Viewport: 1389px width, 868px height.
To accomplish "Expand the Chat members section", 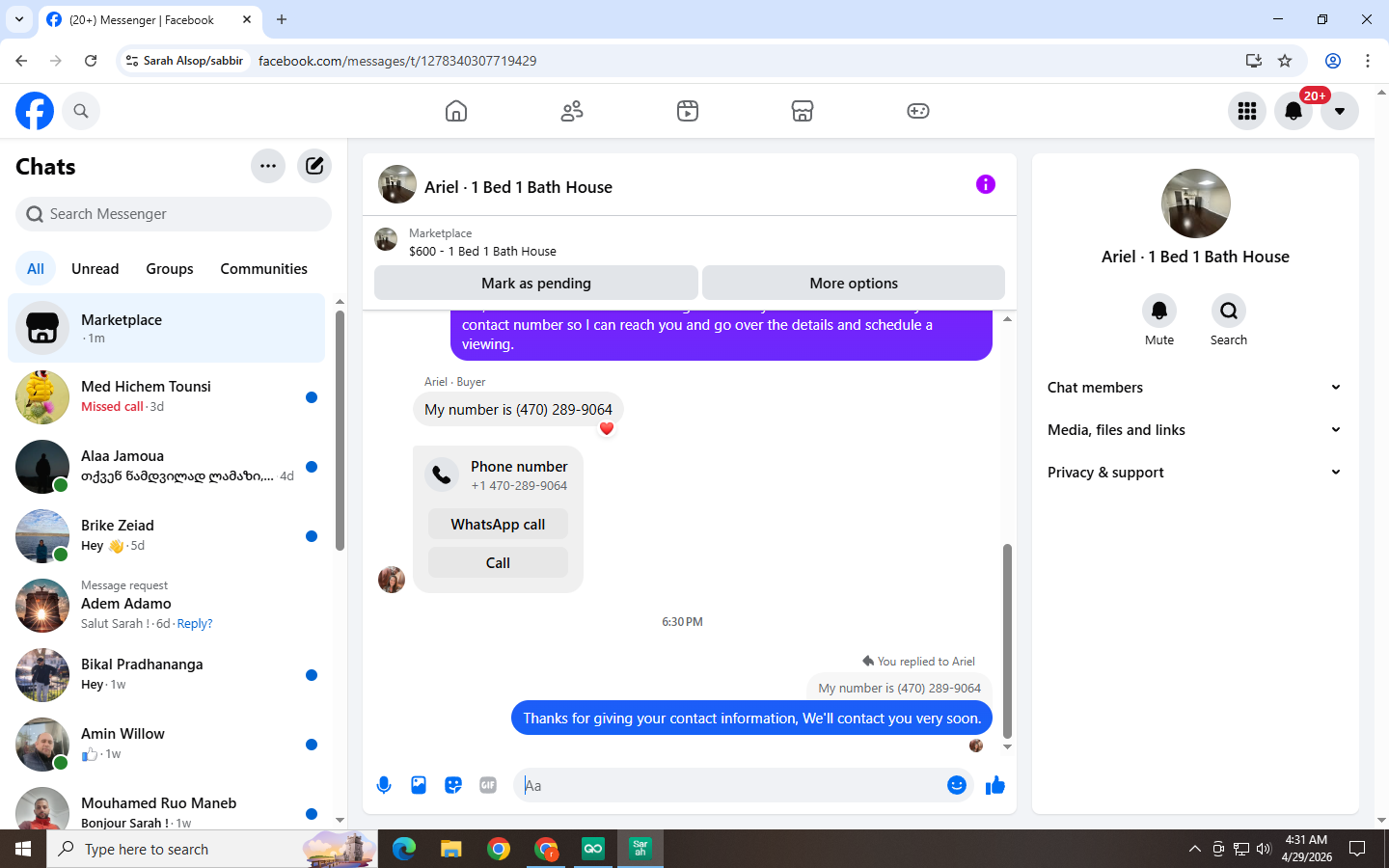I will coord(1196,388).
